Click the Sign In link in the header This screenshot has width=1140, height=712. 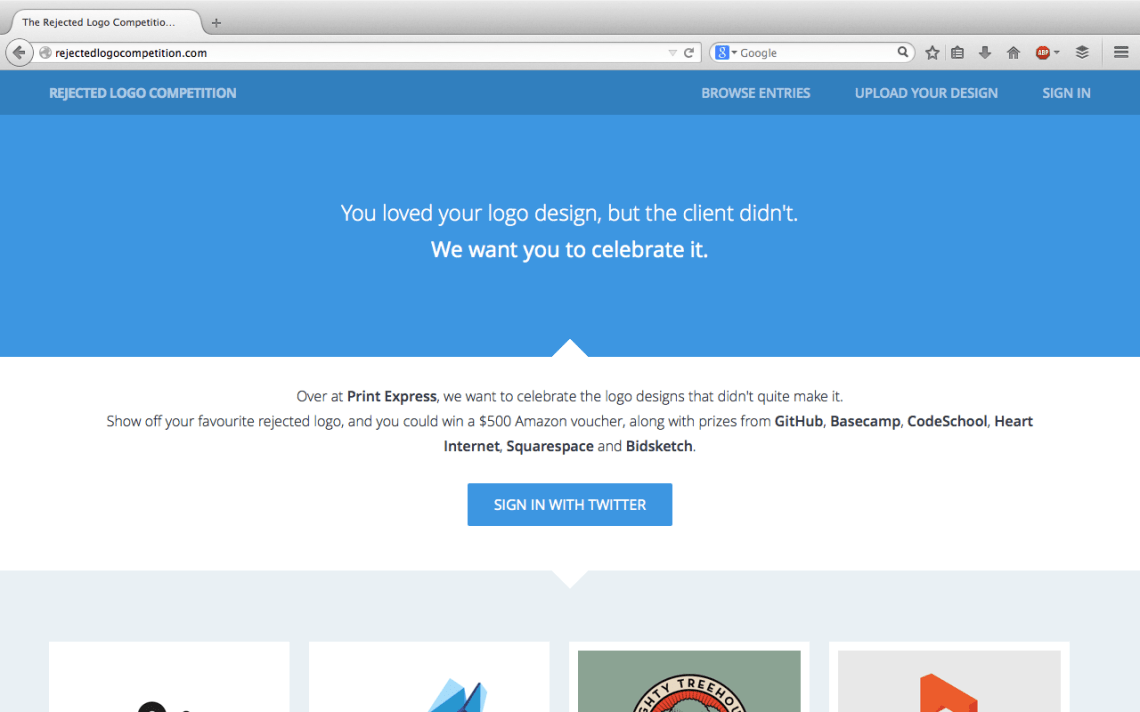click(x=1066, y=93)
